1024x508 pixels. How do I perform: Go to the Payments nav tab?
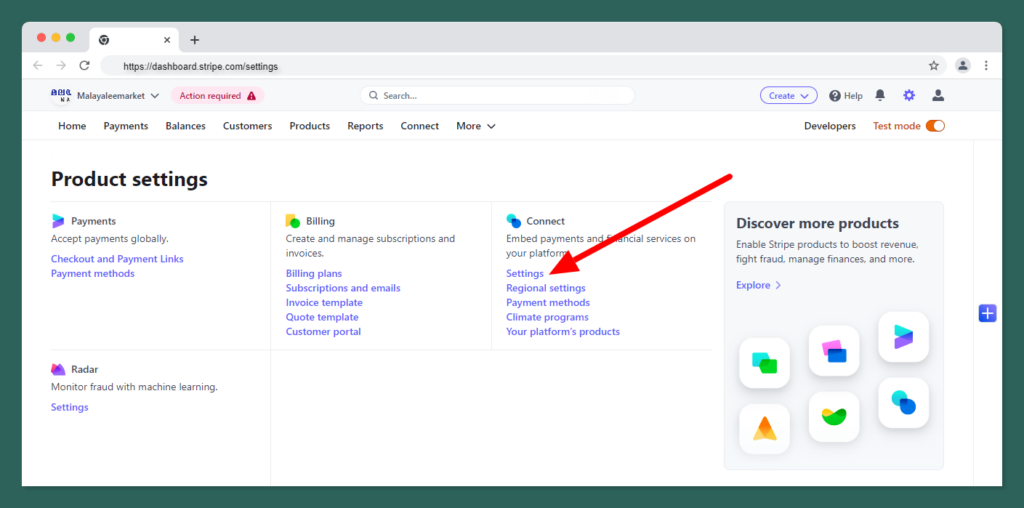coord(125,126)
